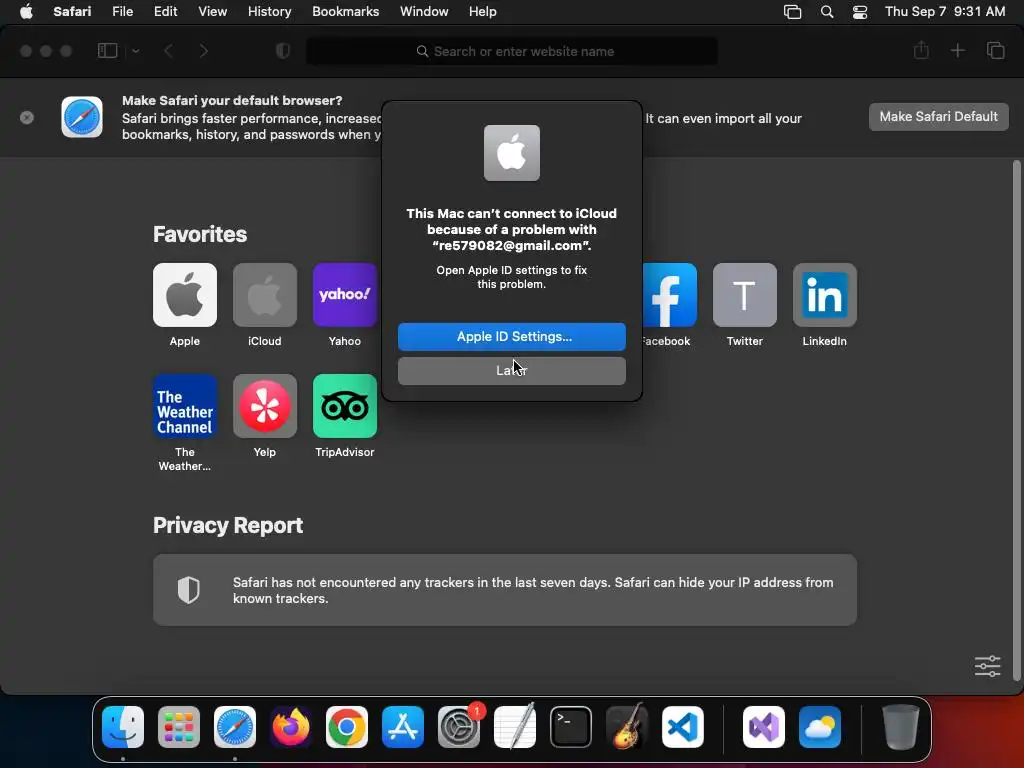This screenshot has height=768, width=1024.
Task: Open TextEdit from the Dock
Action: click(x=515, y=727)
